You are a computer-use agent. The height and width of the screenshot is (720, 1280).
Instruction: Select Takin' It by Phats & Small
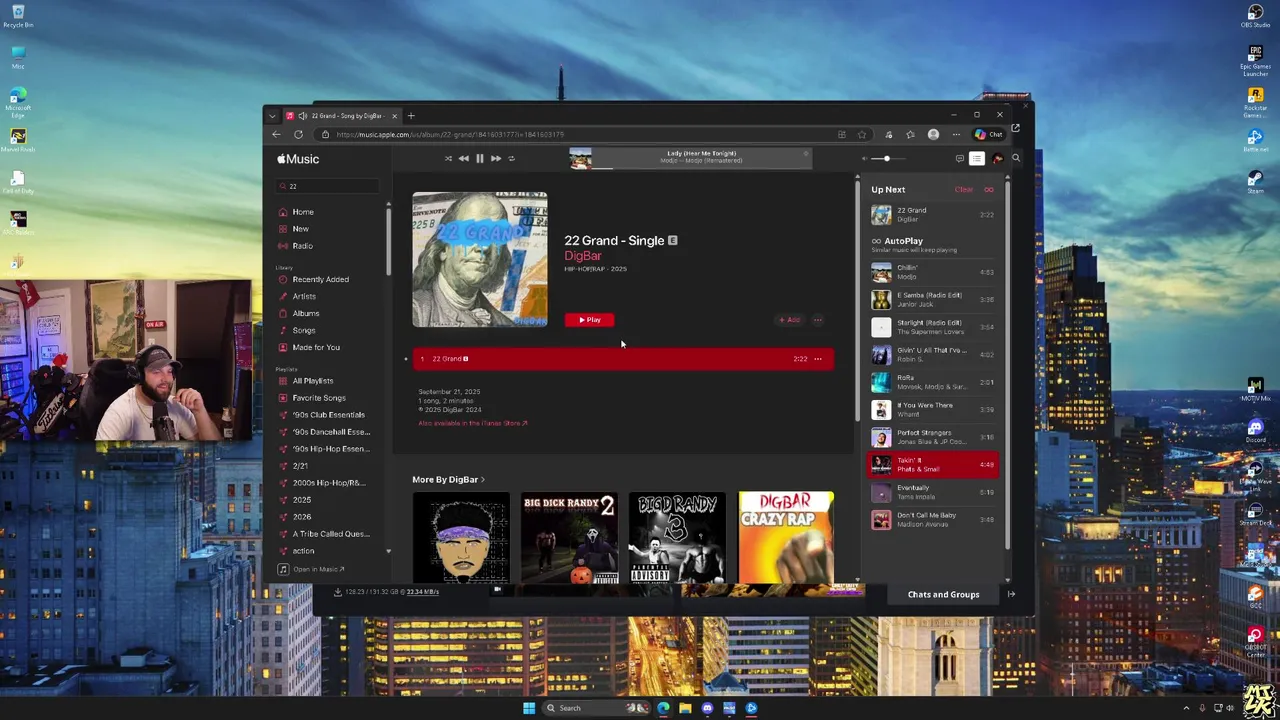[x=933, y=464]
